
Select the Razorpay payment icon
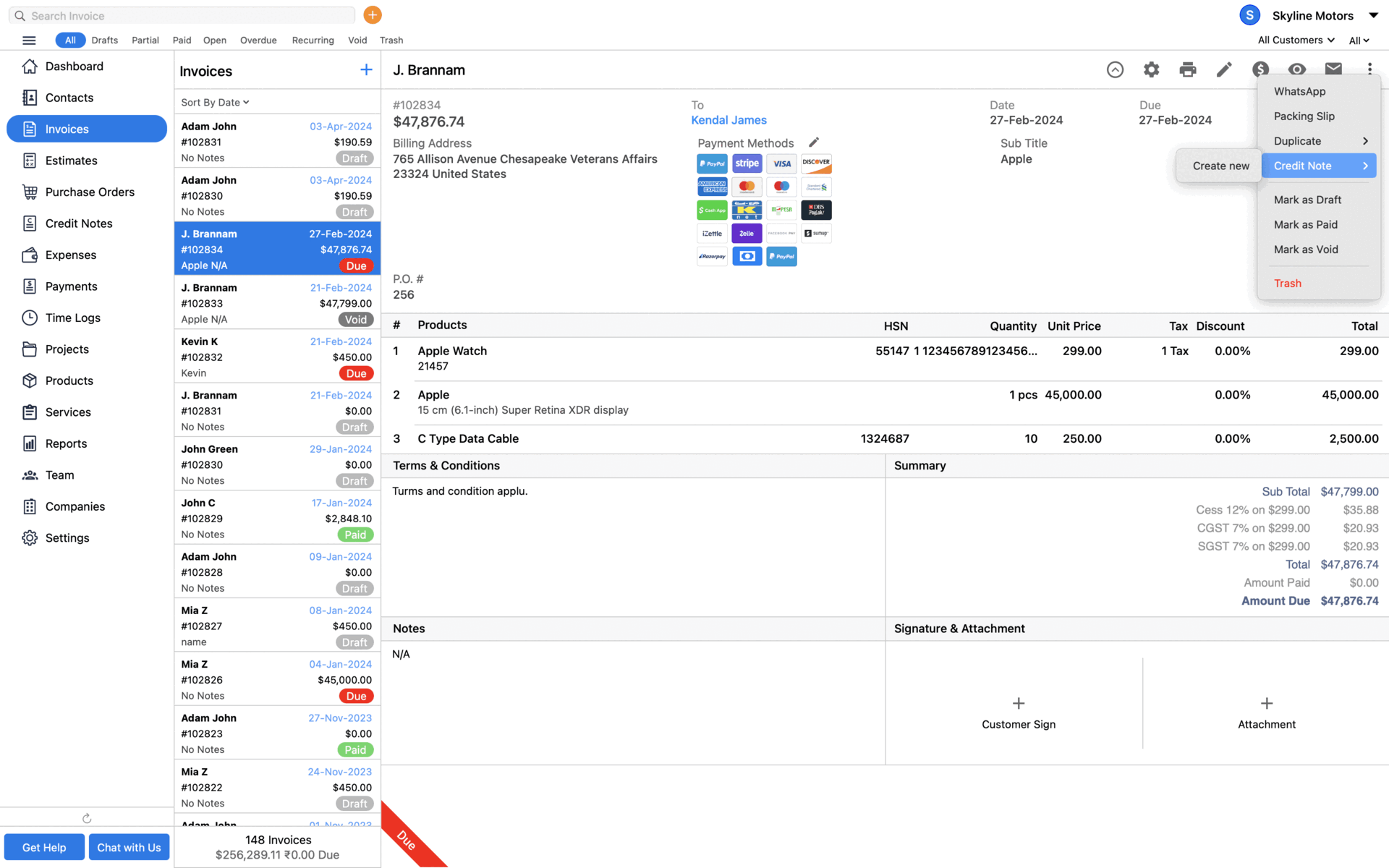click(712, 256)
